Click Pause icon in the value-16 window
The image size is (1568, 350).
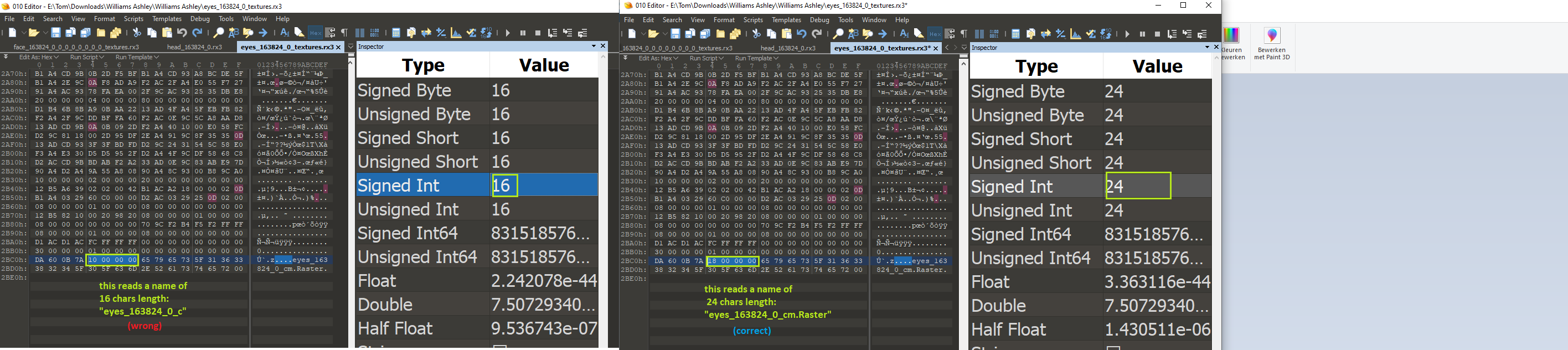[523, 33]
